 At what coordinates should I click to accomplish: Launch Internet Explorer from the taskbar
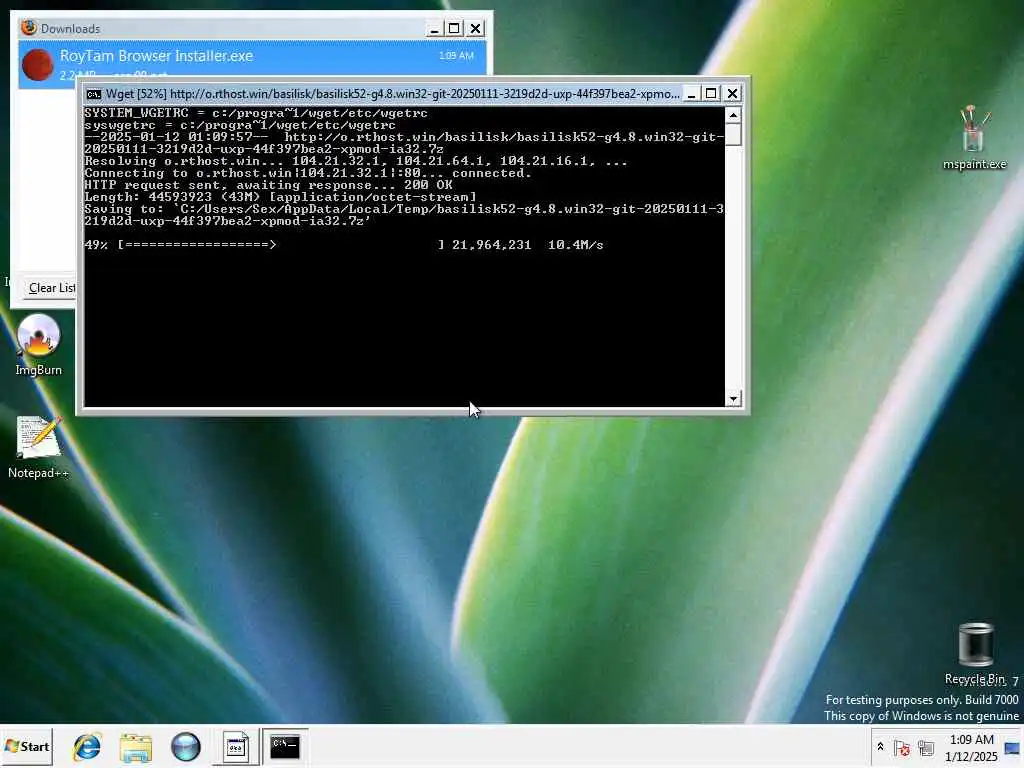click(x=87, y=746)
